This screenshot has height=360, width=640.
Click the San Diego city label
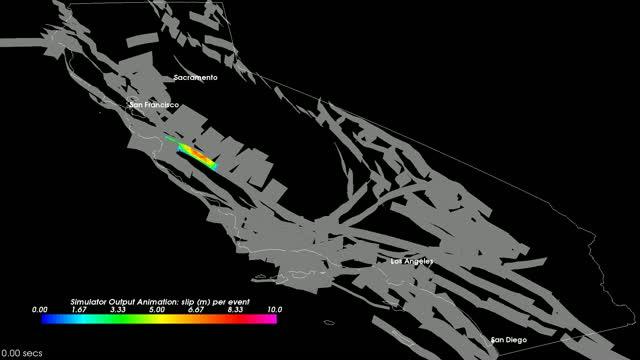[509, 340]
